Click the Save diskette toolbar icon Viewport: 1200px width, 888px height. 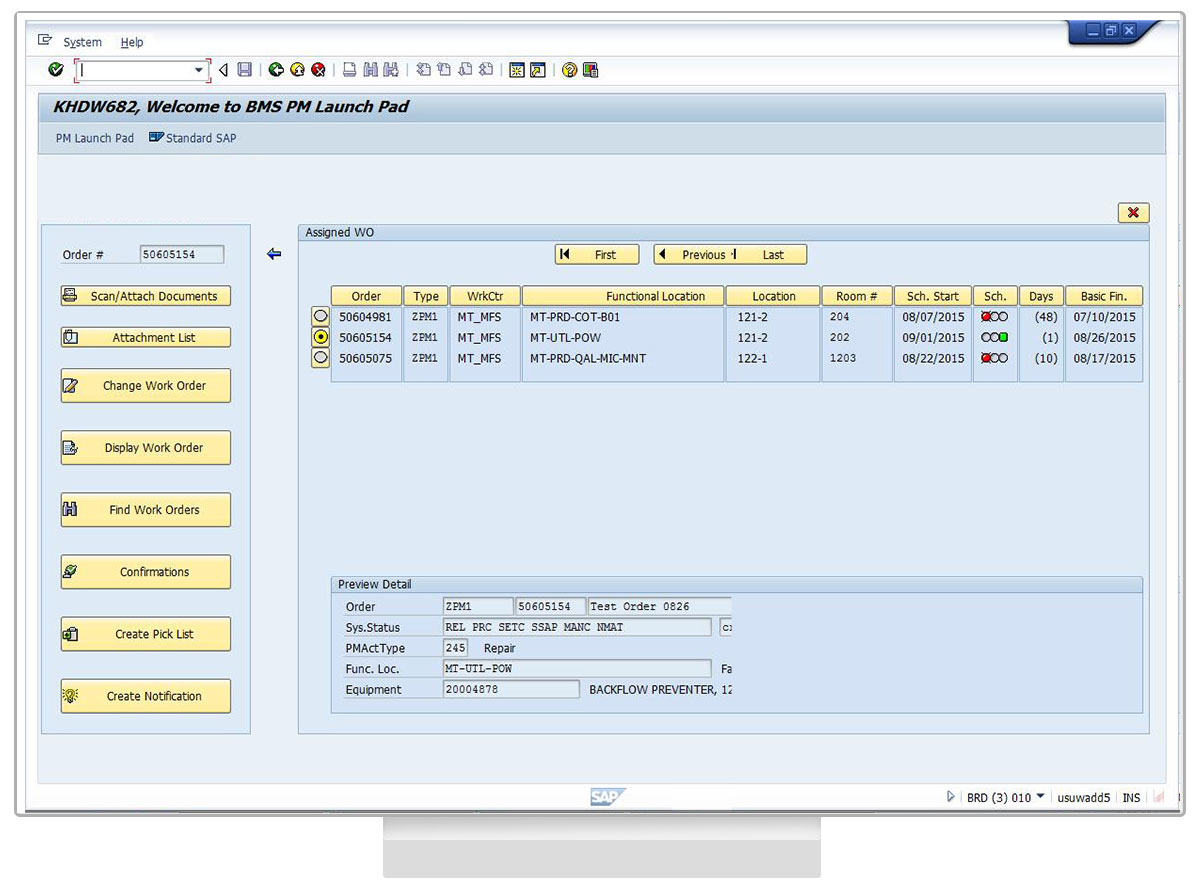[x=245, y=70]
